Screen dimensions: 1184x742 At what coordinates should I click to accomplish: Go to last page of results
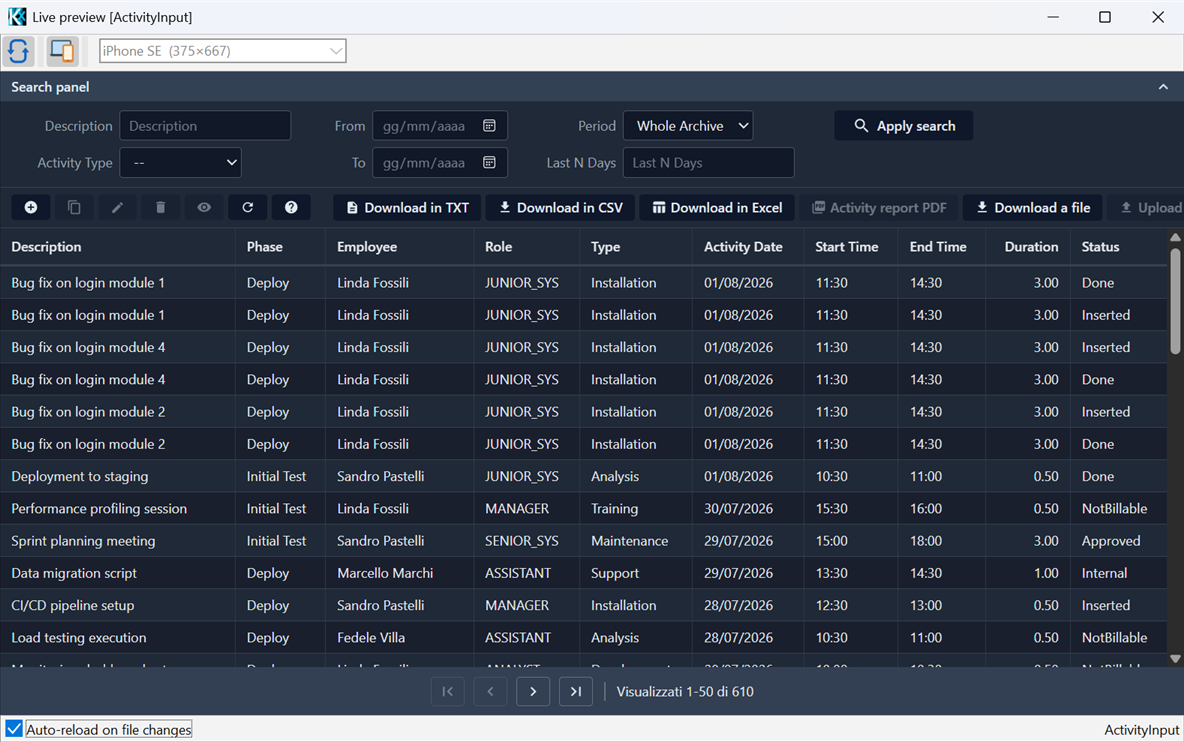[575, 691]
